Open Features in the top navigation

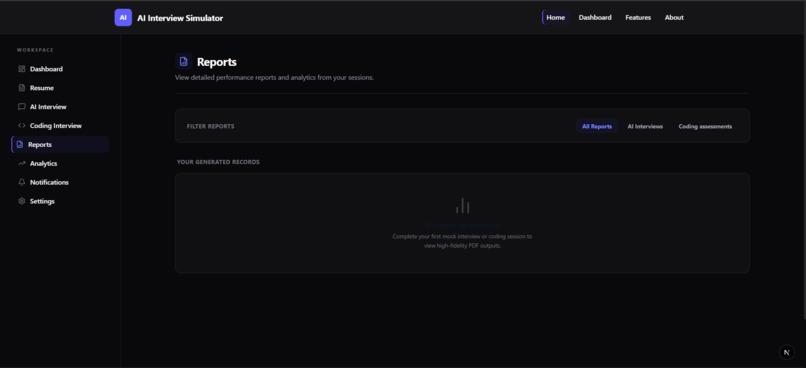click(x=638, y=17)
